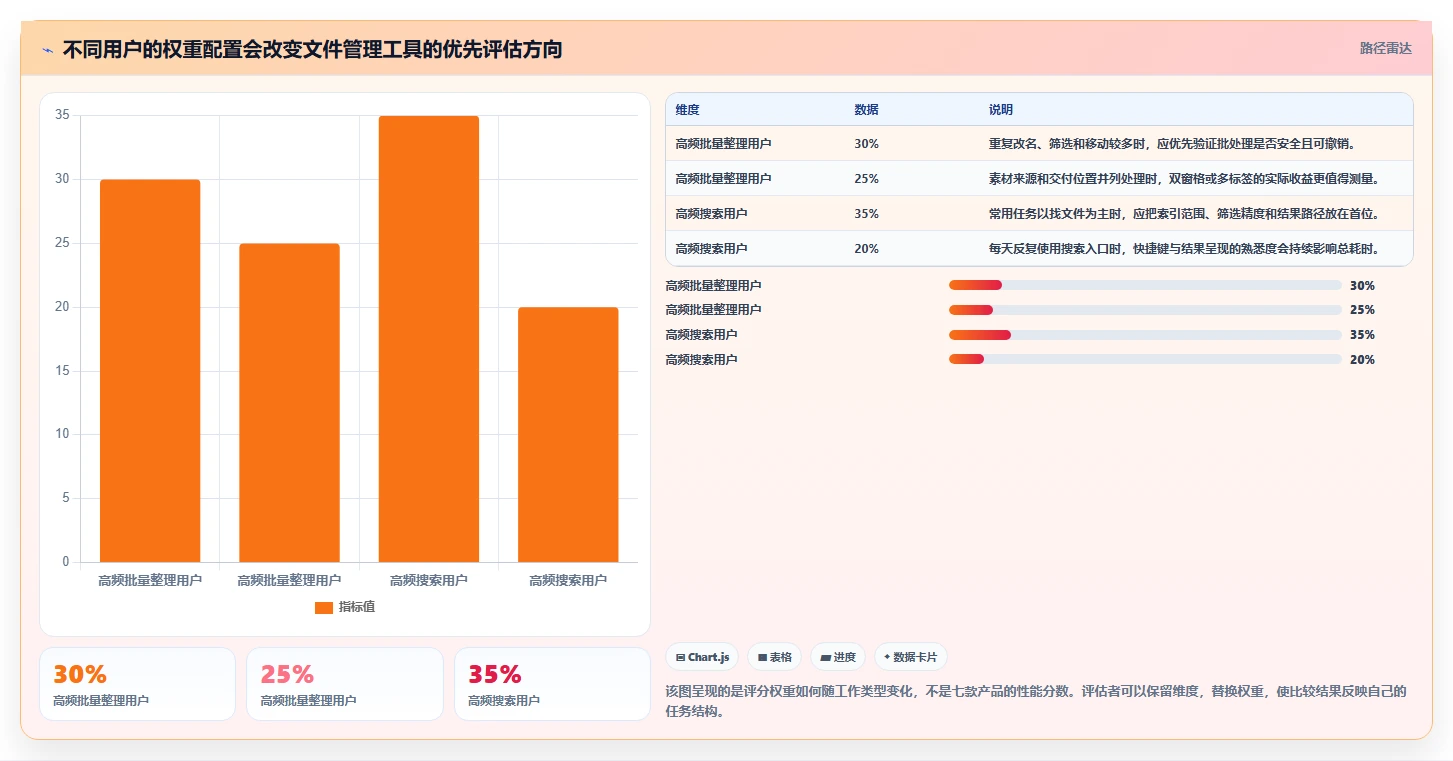Image resolution: width=1453 pixels, height=761 pixels.
Task: Click the progress bar labeled 20%
Action: (x=1145, y=360)
